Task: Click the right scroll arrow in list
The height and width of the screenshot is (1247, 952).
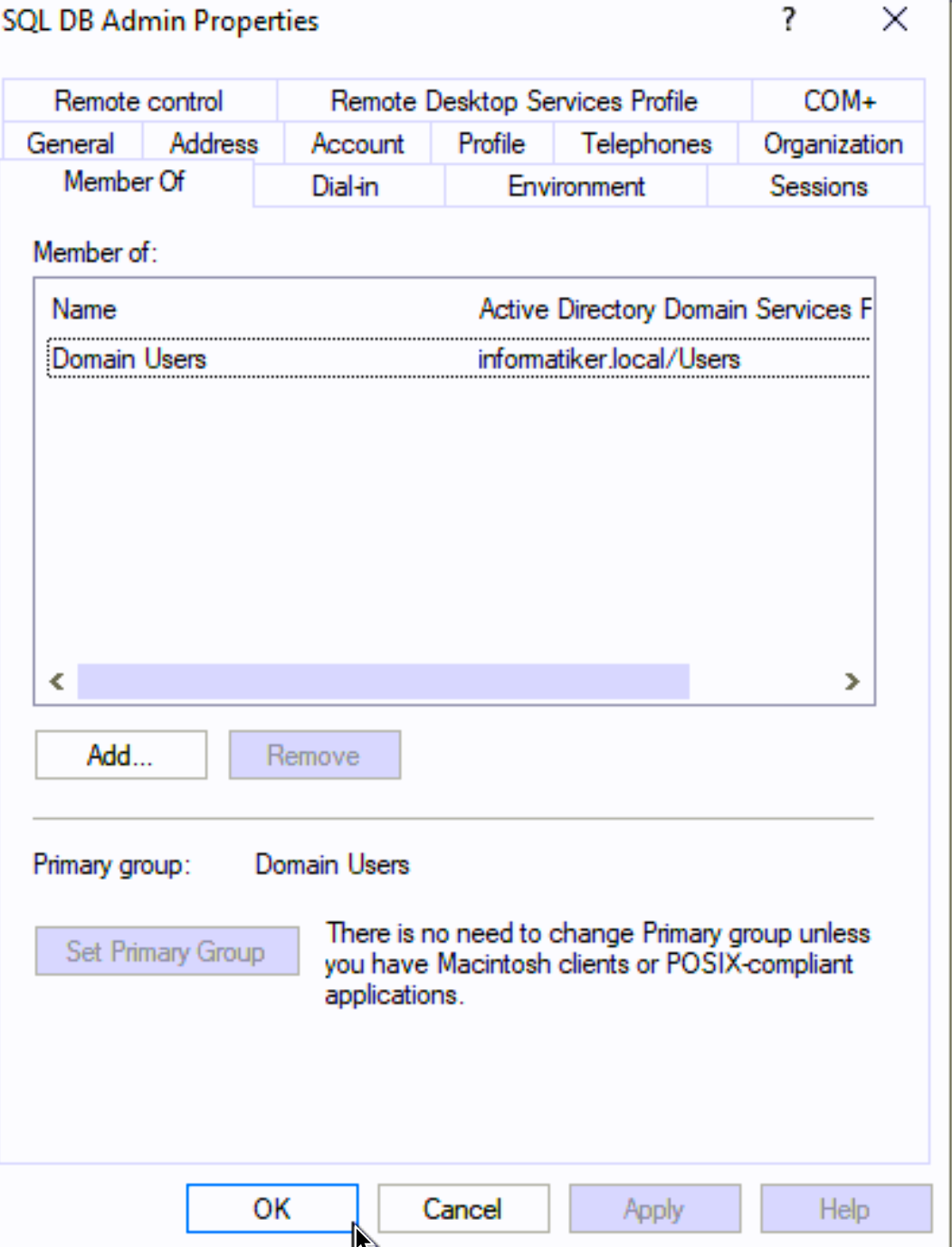Action: [x=852, y=681]
